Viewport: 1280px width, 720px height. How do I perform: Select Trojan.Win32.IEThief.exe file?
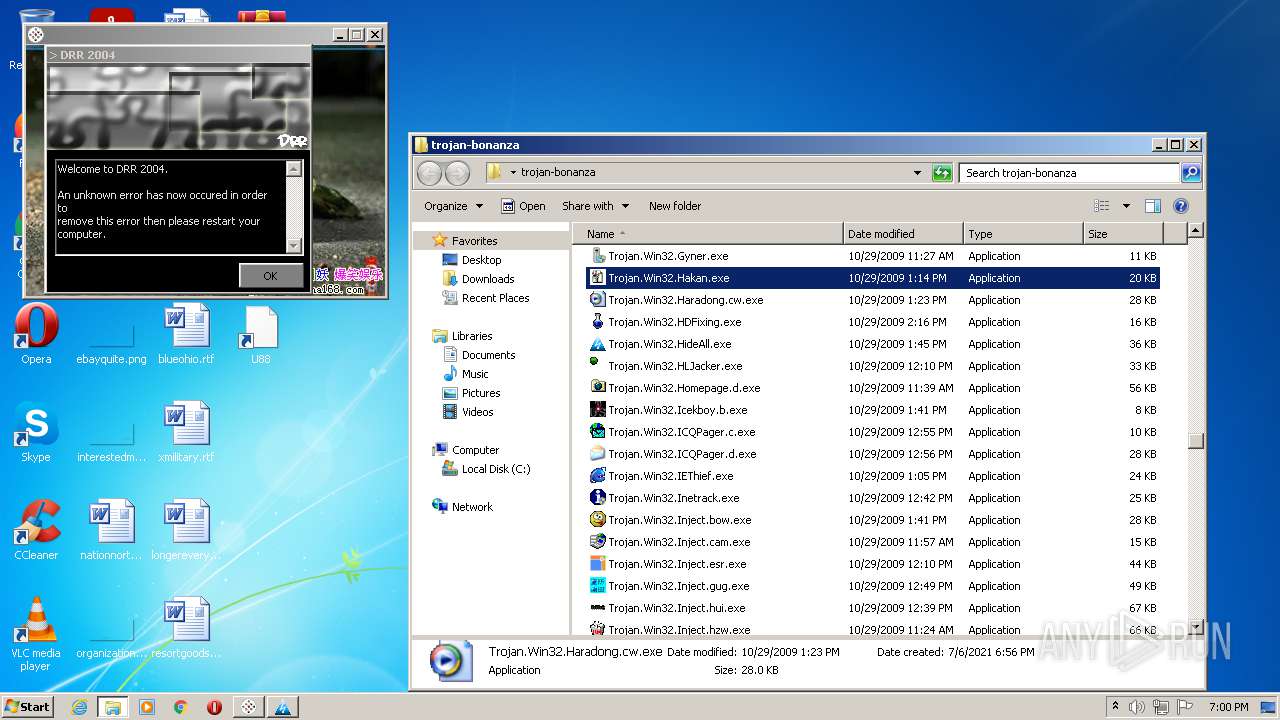tap(872, 476)
